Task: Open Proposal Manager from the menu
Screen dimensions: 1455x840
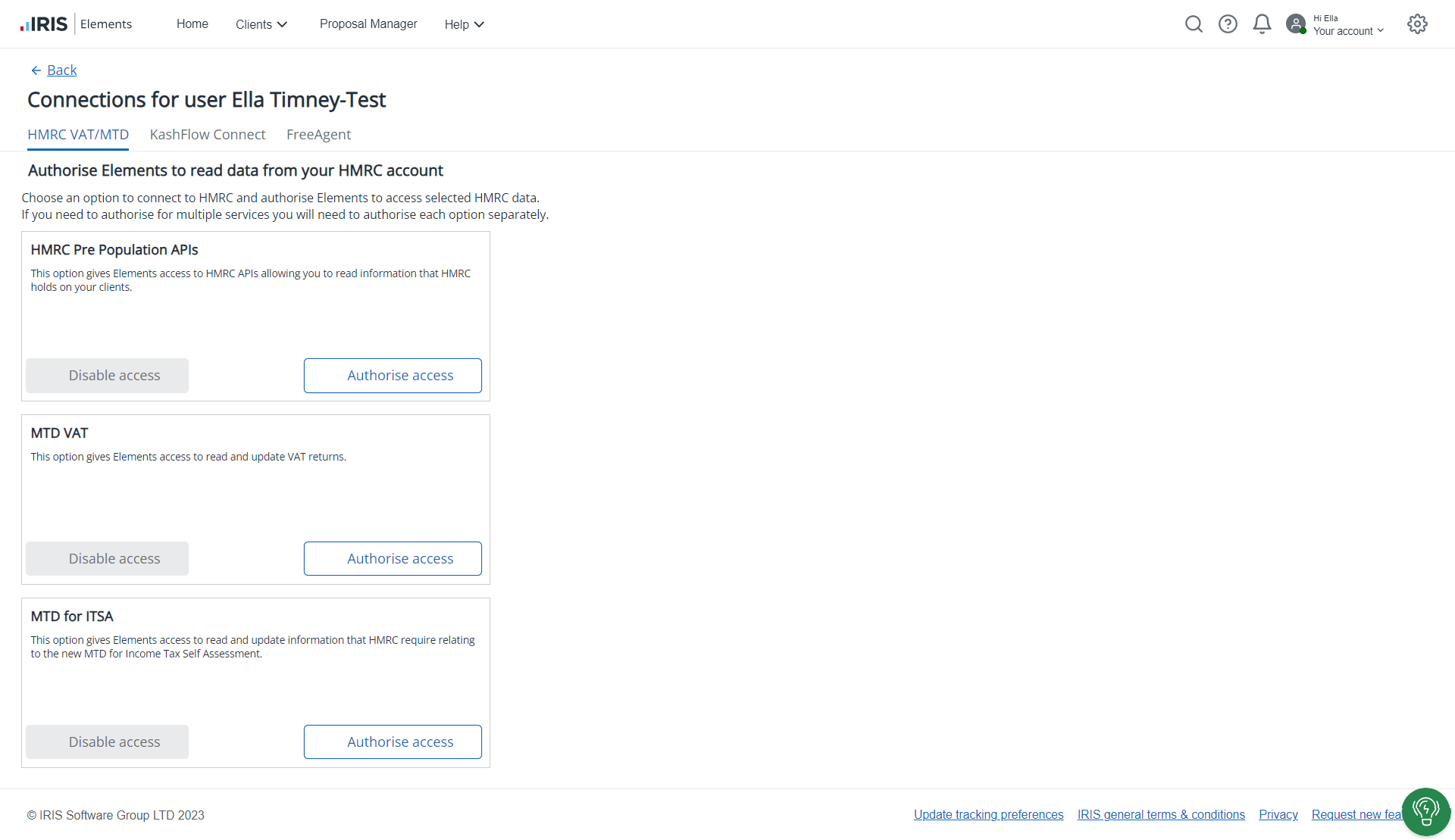Action: 368,24
